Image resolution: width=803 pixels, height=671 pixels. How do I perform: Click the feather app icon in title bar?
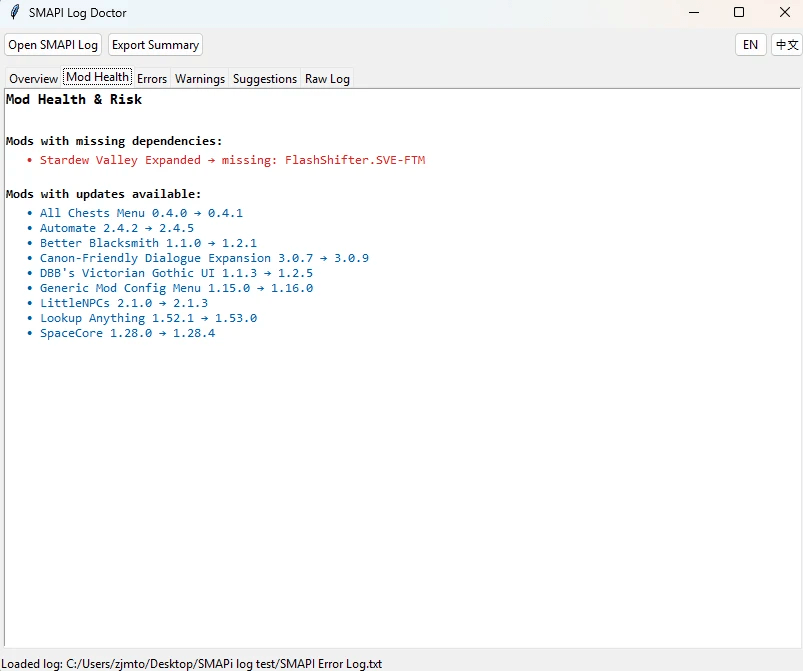click(x=14, y=13)
